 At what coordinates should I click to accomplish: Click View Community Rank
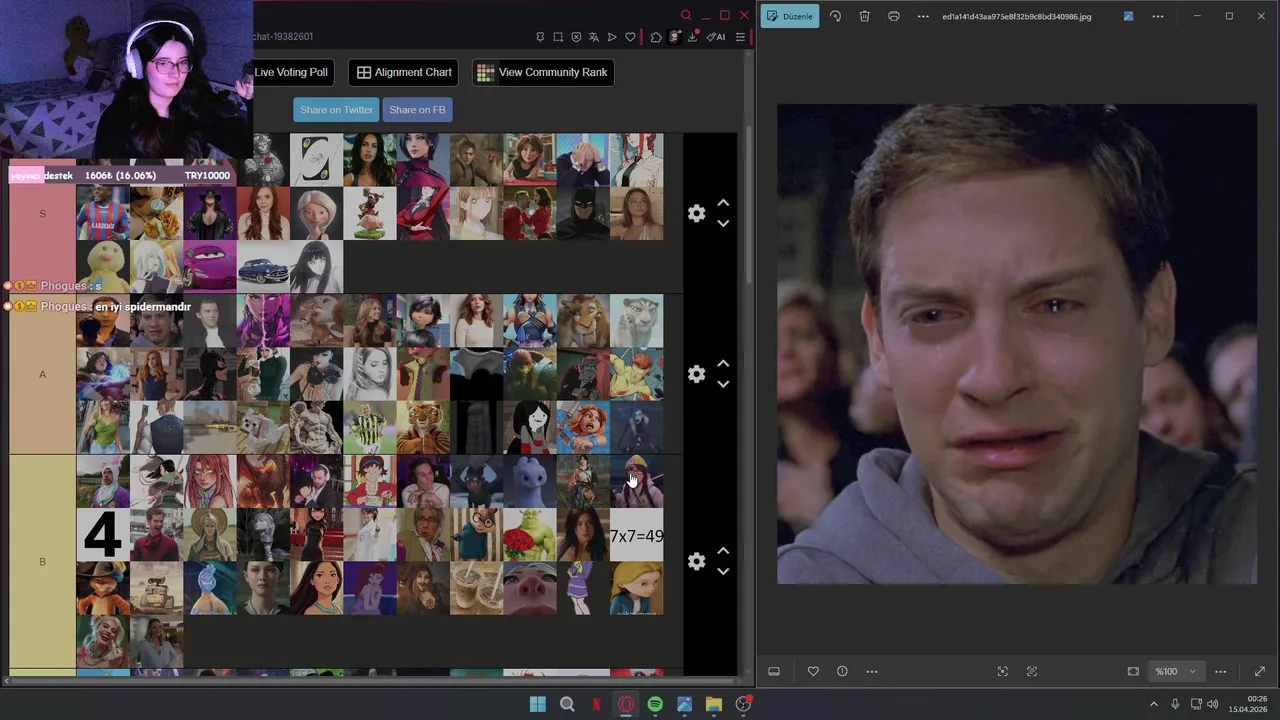542,72
